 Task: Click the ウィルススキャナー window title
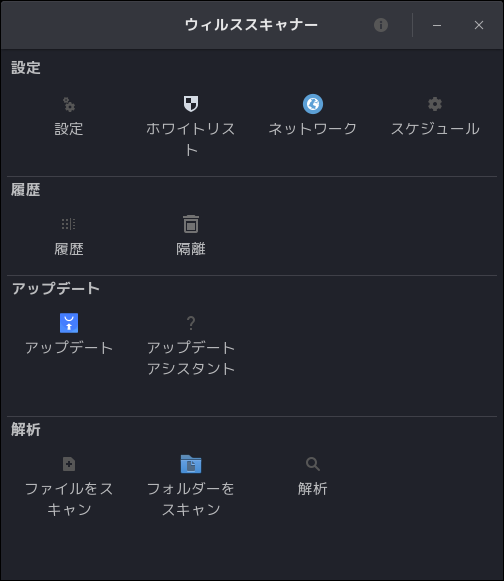click(251, 25)
